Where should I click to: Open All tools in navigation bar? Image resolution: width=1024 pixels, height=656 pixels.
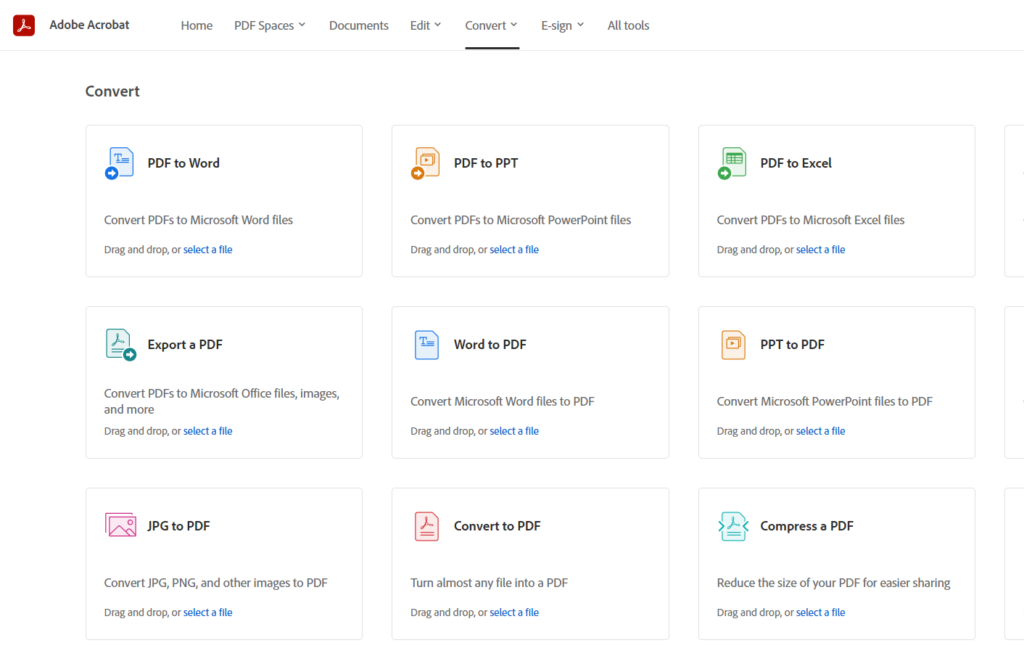click(x=628, y=25)
